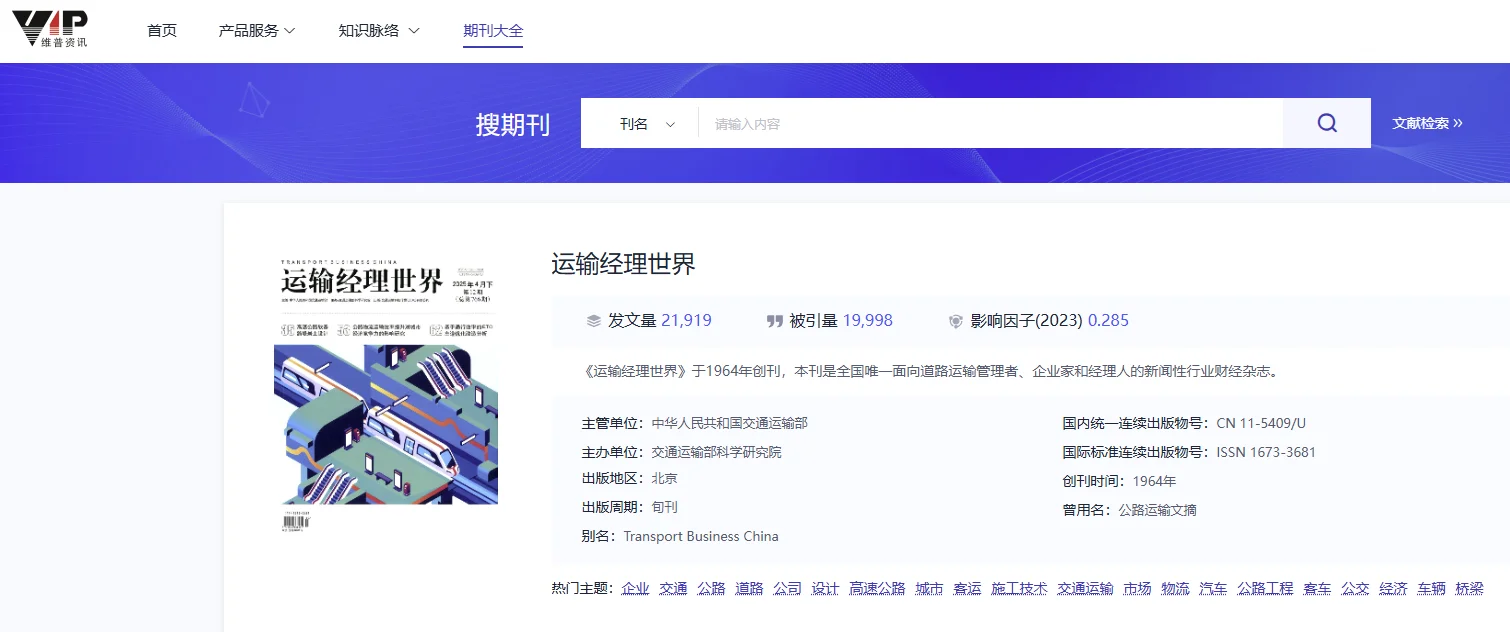
Task: Open the 交通运输 hot topic link
Action: point(1086,588)
